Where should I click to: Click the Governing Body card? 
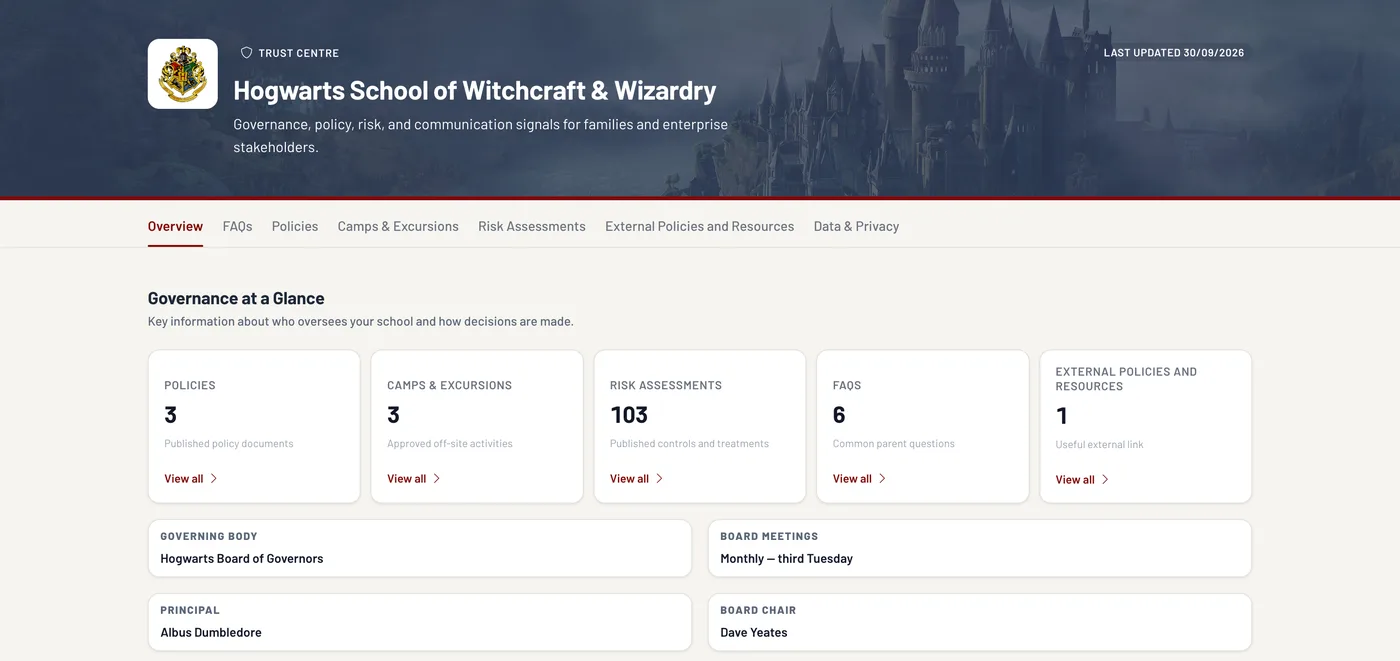pos(420,548)
